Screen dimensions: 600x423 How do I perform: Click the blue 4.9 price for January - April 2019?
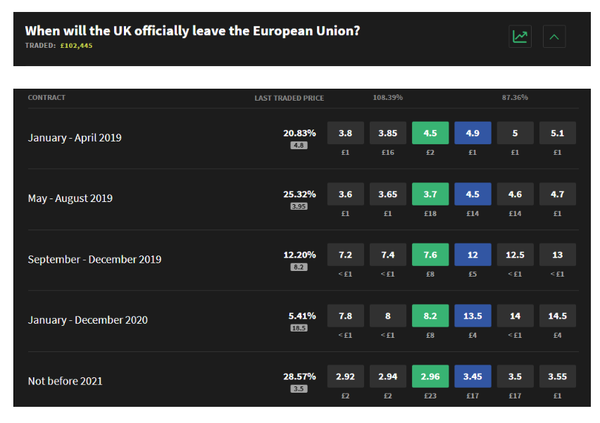(473, 132)
